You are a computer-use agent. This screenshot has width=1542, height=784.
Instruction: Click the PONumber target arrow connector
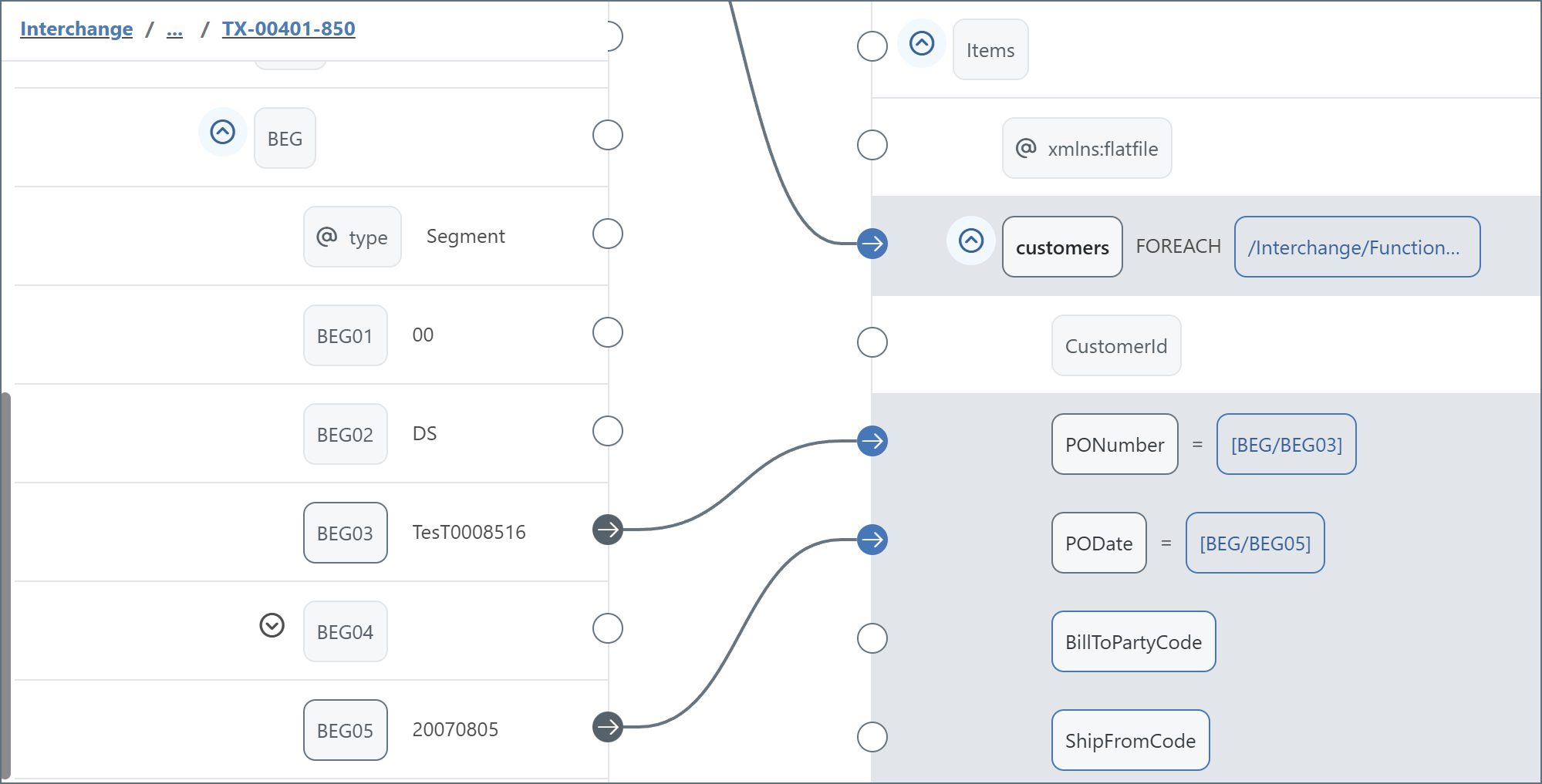(872, 441)
